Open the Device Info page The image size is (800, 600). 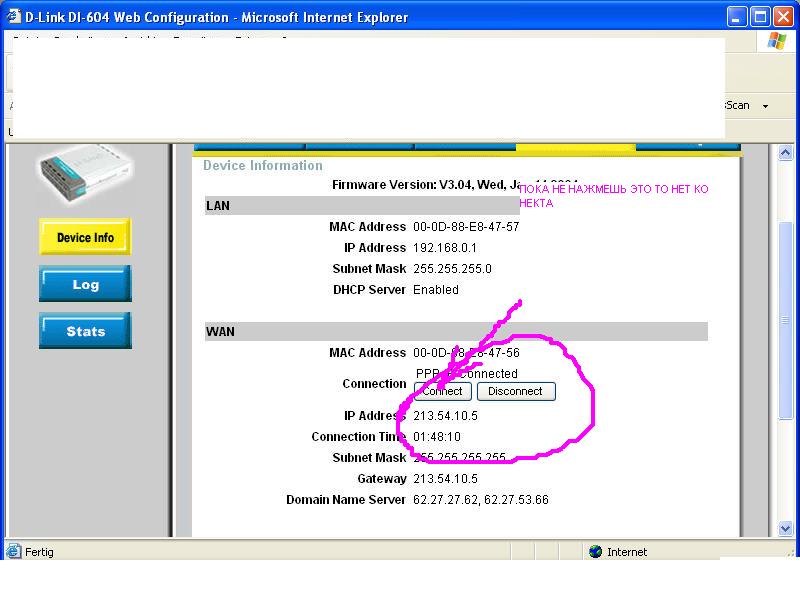(85, 237)
